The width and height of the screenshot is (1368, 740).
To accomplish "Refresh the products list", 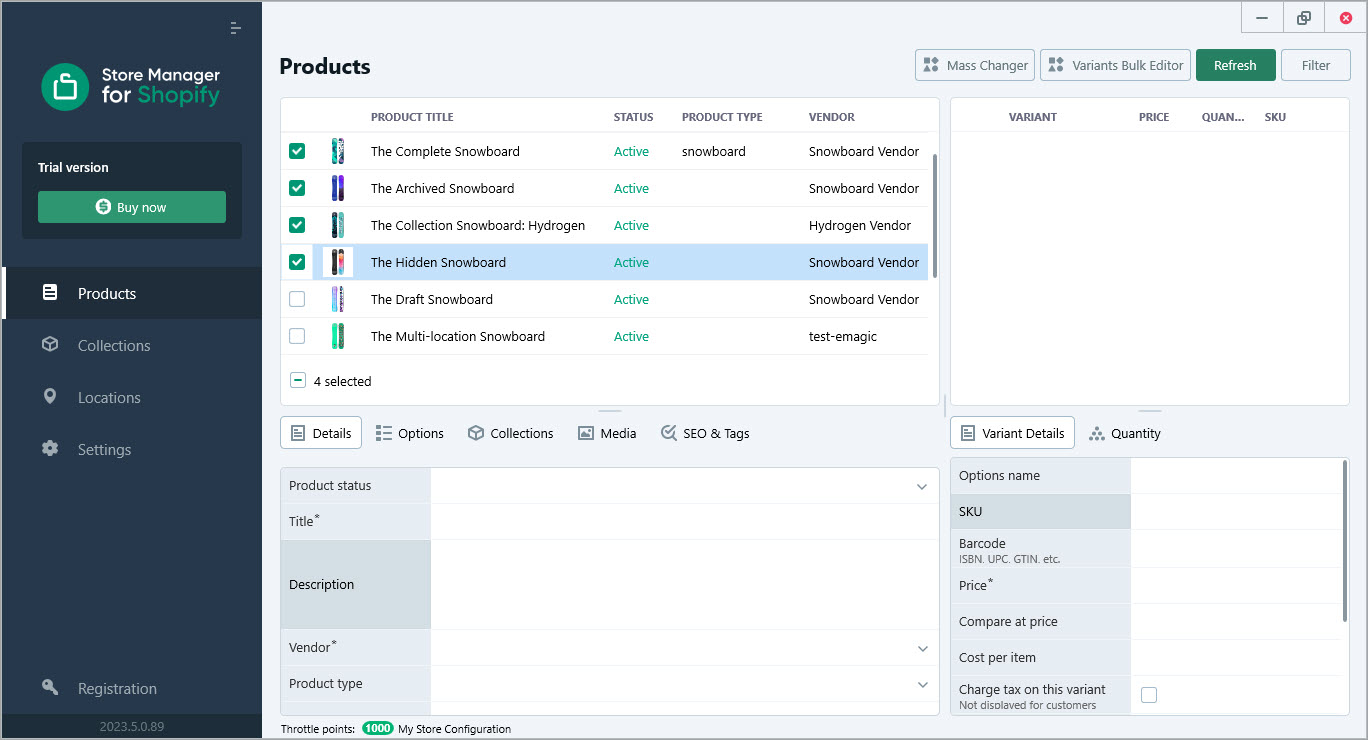I will point(1235,65).
